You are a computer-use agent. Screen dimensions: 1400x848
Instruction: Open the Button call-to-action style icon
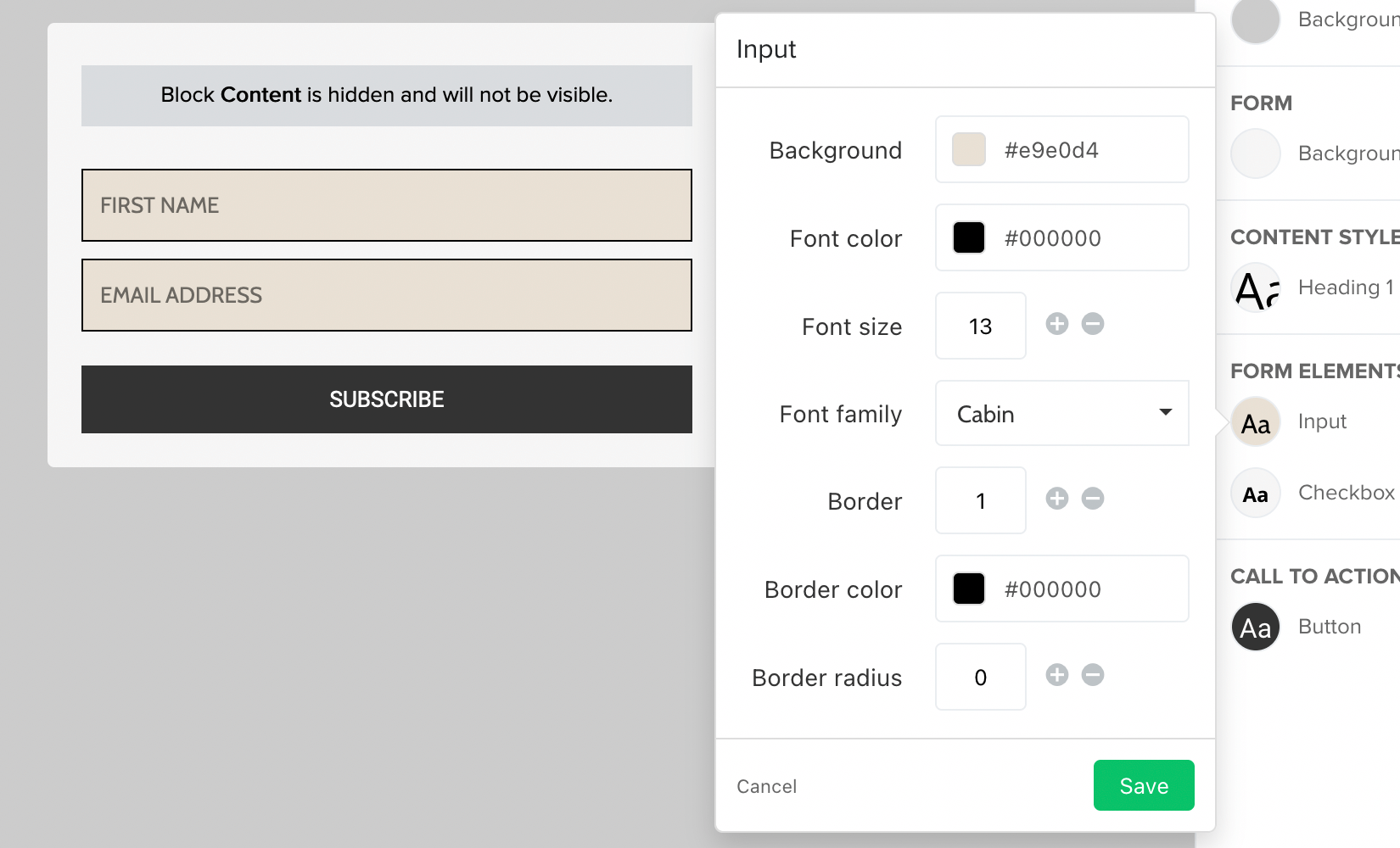[x=1256, y=628]
